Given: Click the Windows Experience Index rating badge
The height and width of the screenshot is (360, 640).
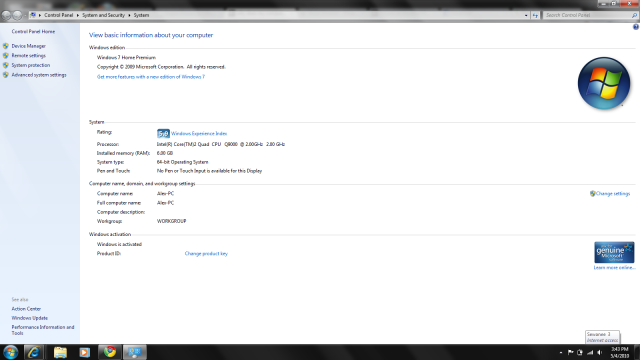Looking at the screenshot, I should [x=163, y=133].
